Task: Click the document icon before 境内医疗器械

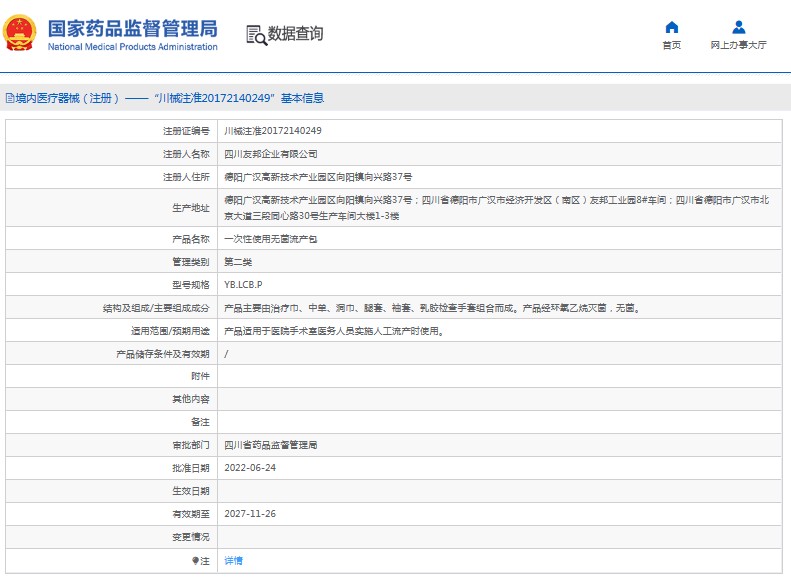Action: coord(10,98)
